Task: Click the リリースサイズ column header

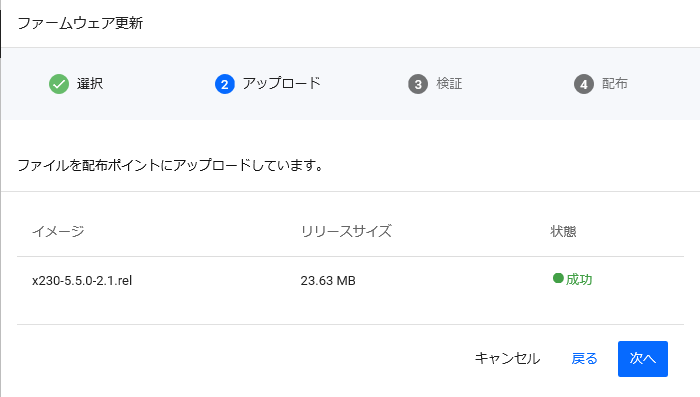Action: click(346, 231)
